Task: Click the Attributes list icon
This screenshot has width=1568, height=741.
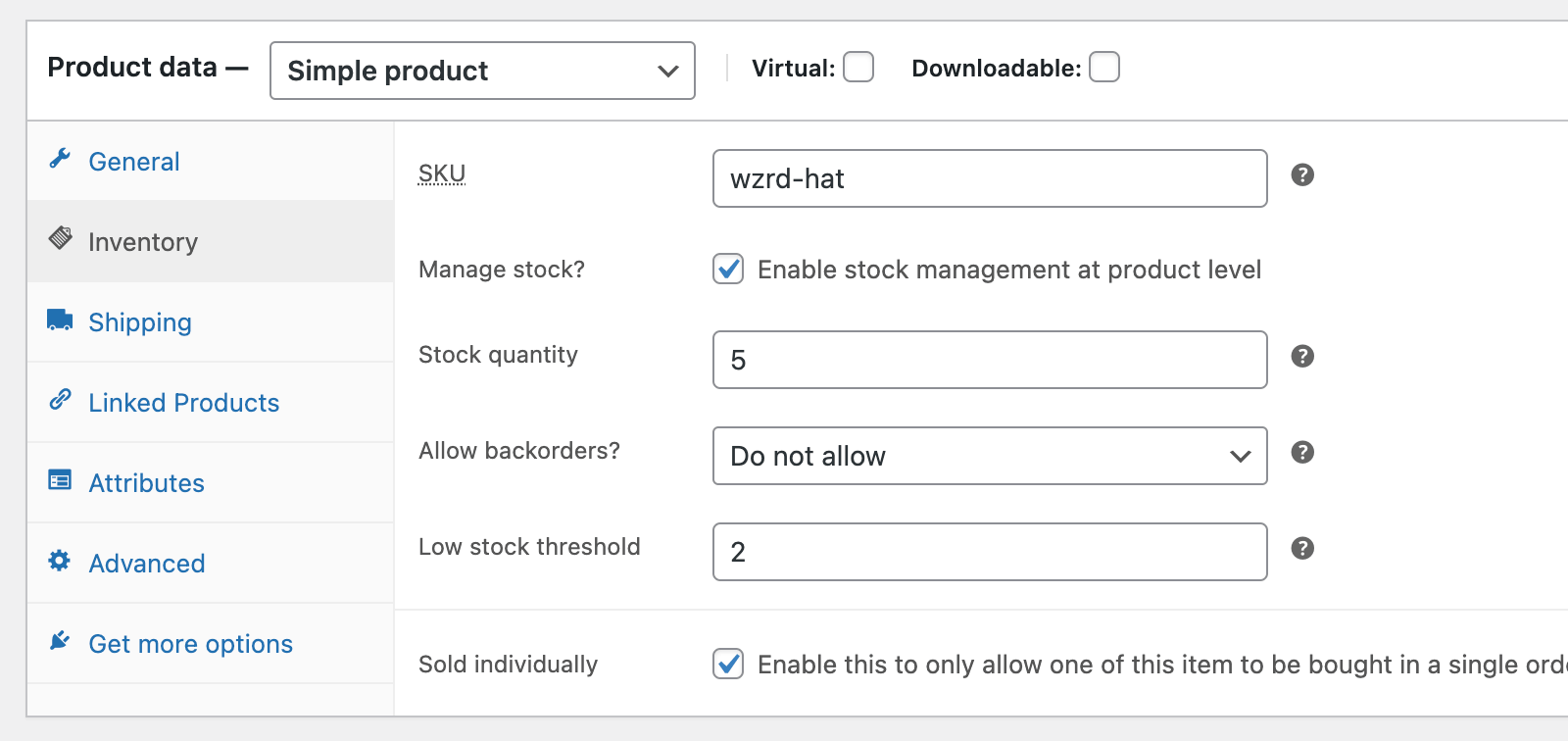Action: coord(60,480)
